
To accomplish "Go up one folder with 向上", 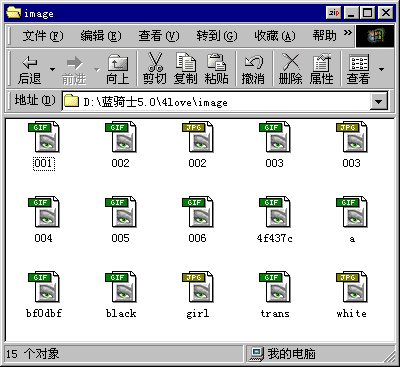I will pos(118,69).
